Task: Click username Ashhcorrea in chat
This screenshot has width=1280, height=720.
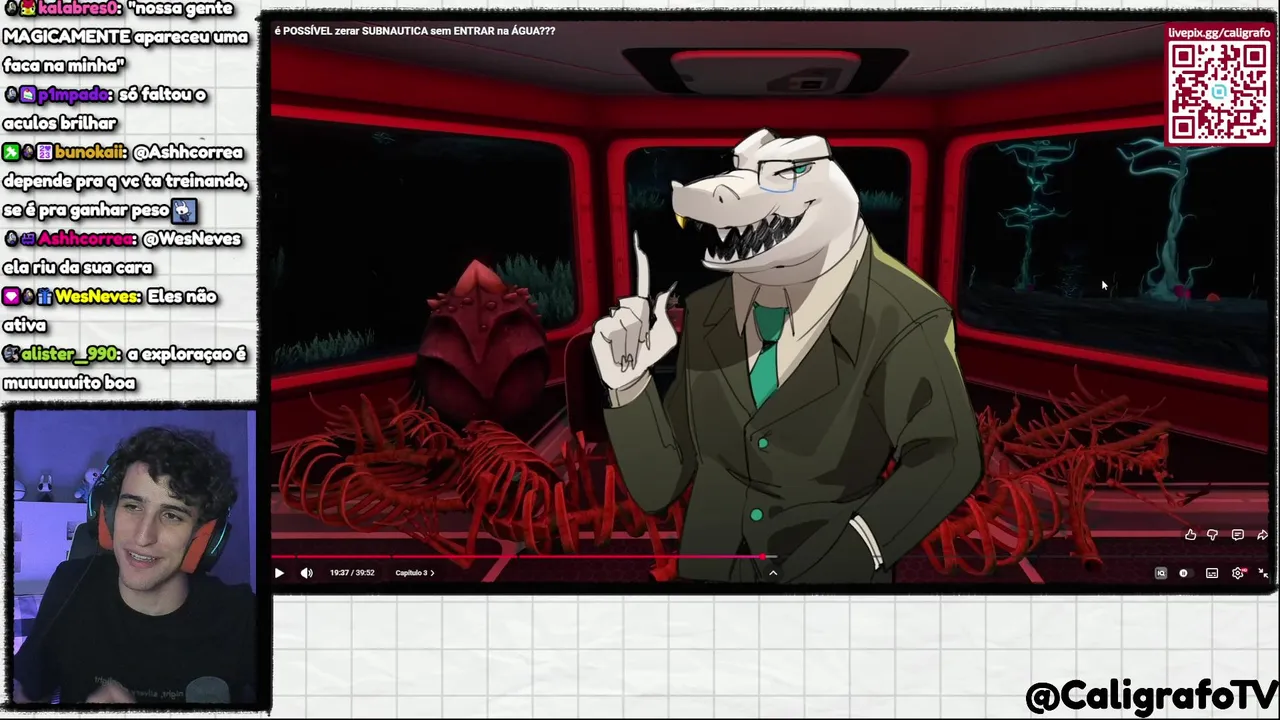Action: point(86,239)
